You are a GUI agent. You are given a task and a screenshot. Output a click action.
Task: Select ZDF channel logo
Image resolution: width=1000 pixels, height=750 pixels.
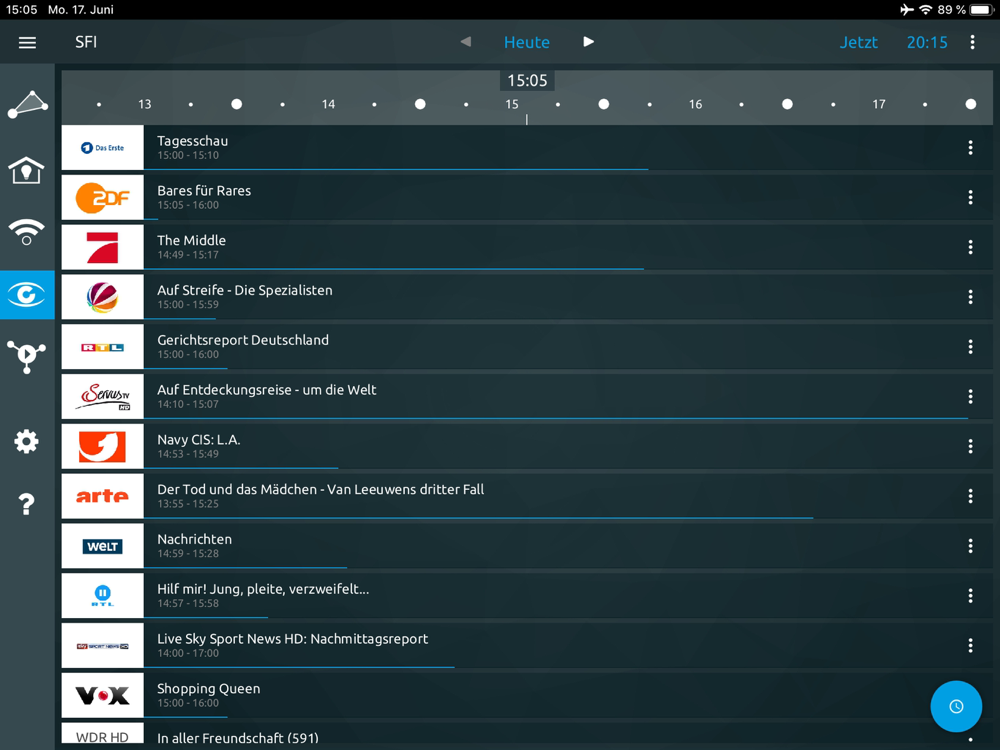coord(103,197)
